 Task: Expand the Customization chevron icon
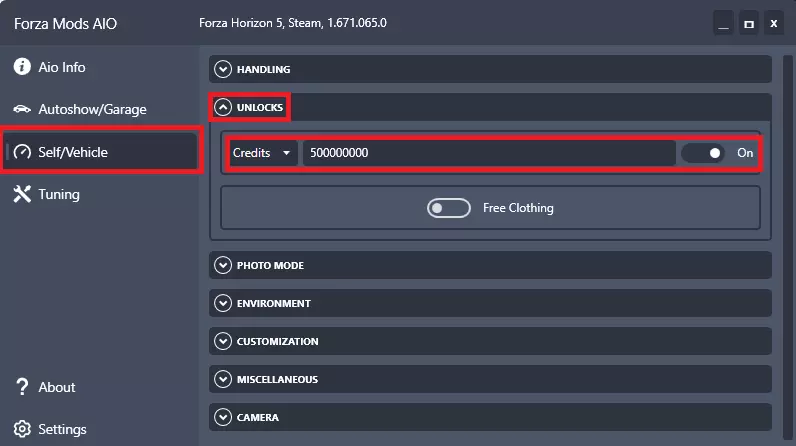(223, 341)
